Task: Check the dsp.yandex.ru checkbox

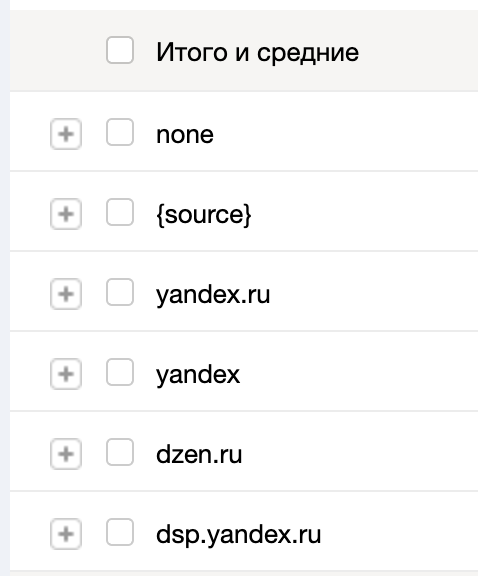Action: (x=120, y=533)
